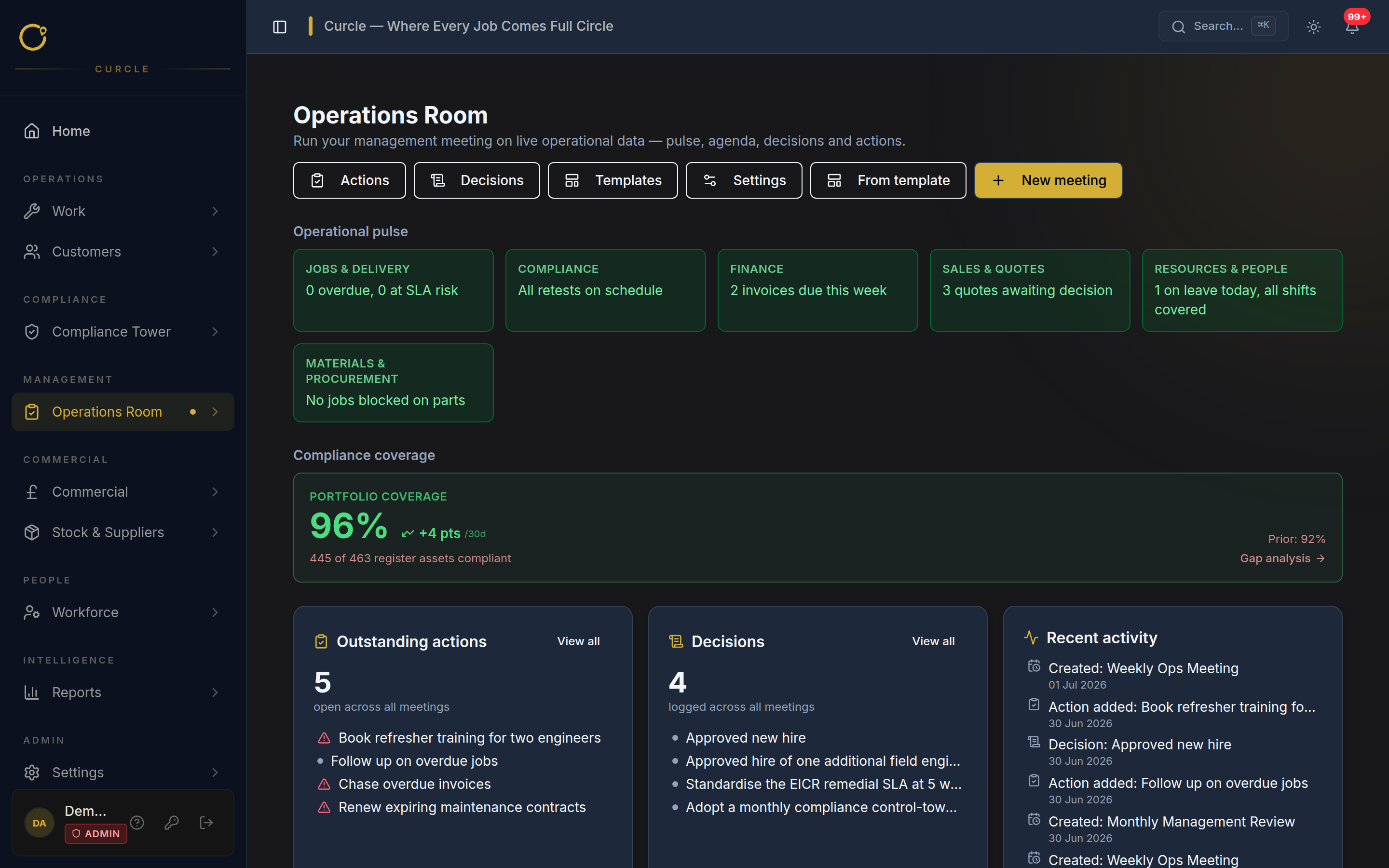
Task: Click warning icon beside Chase overdue invoices
Action: (324, 784)
